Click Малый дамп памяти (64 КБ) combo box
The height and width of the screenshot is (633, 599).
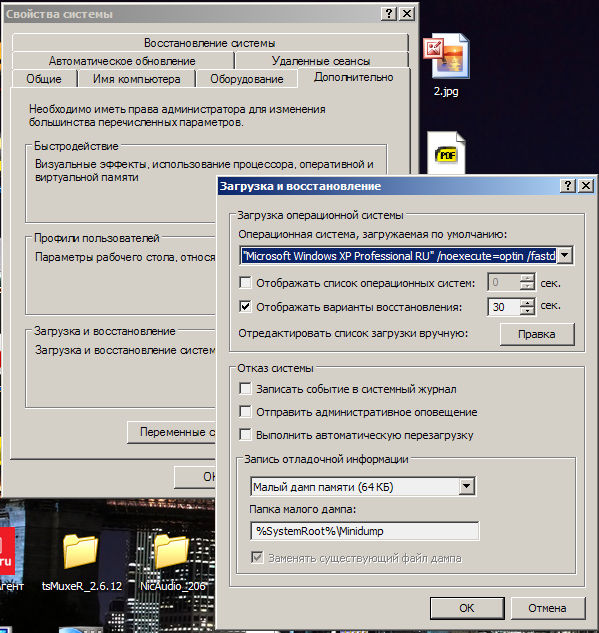(362, 486)
